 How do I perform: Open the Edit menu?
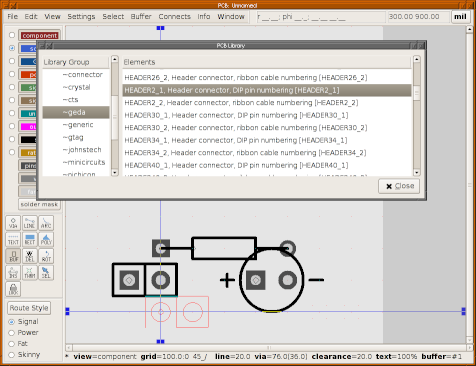click(31, 16)
